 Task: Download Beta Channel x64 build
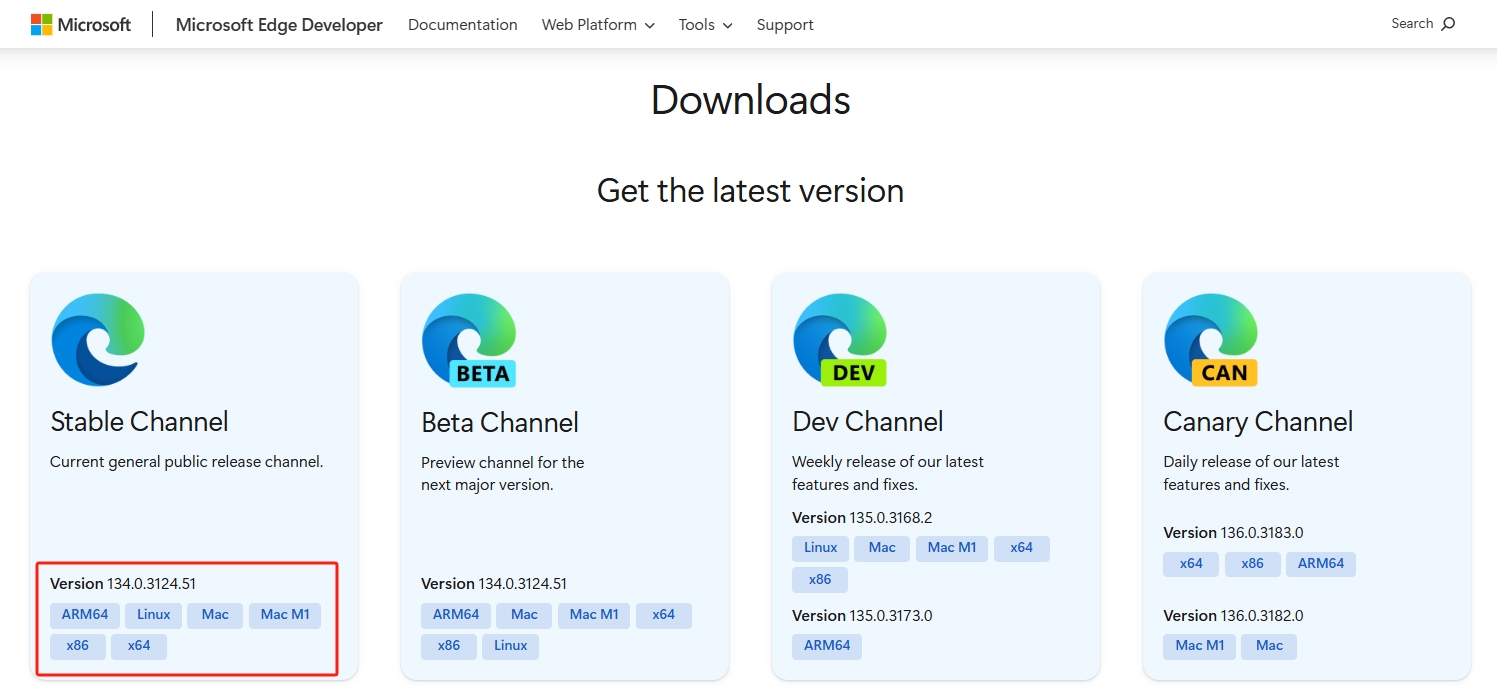[664, 615]
